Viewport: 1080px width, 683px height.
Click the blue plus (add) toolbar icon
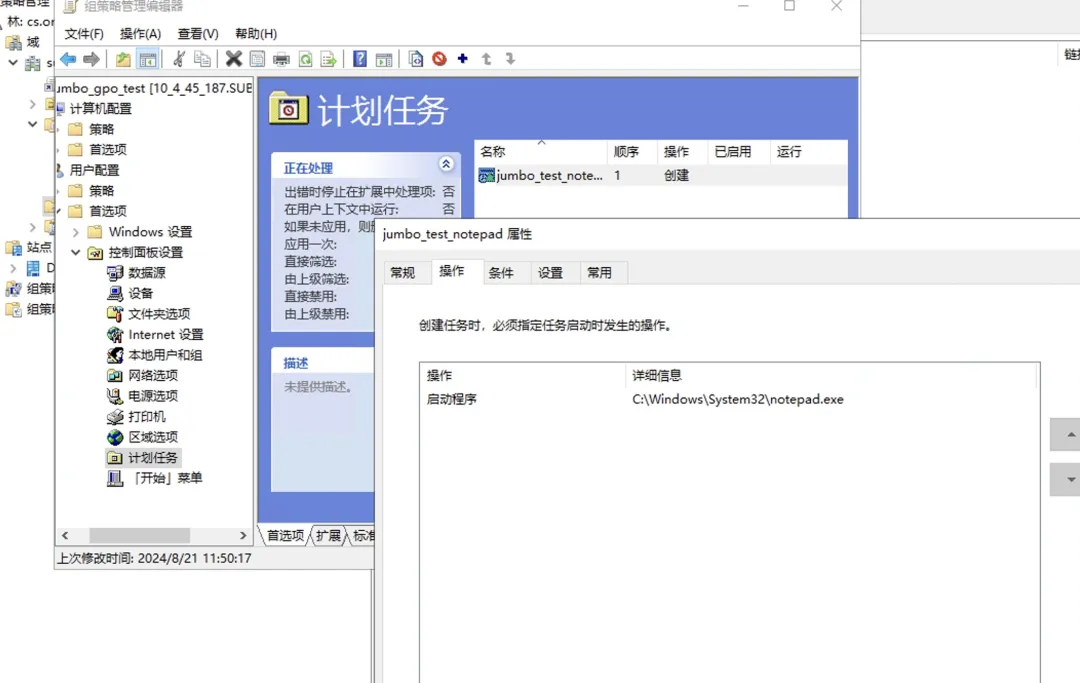pos(463,58)
